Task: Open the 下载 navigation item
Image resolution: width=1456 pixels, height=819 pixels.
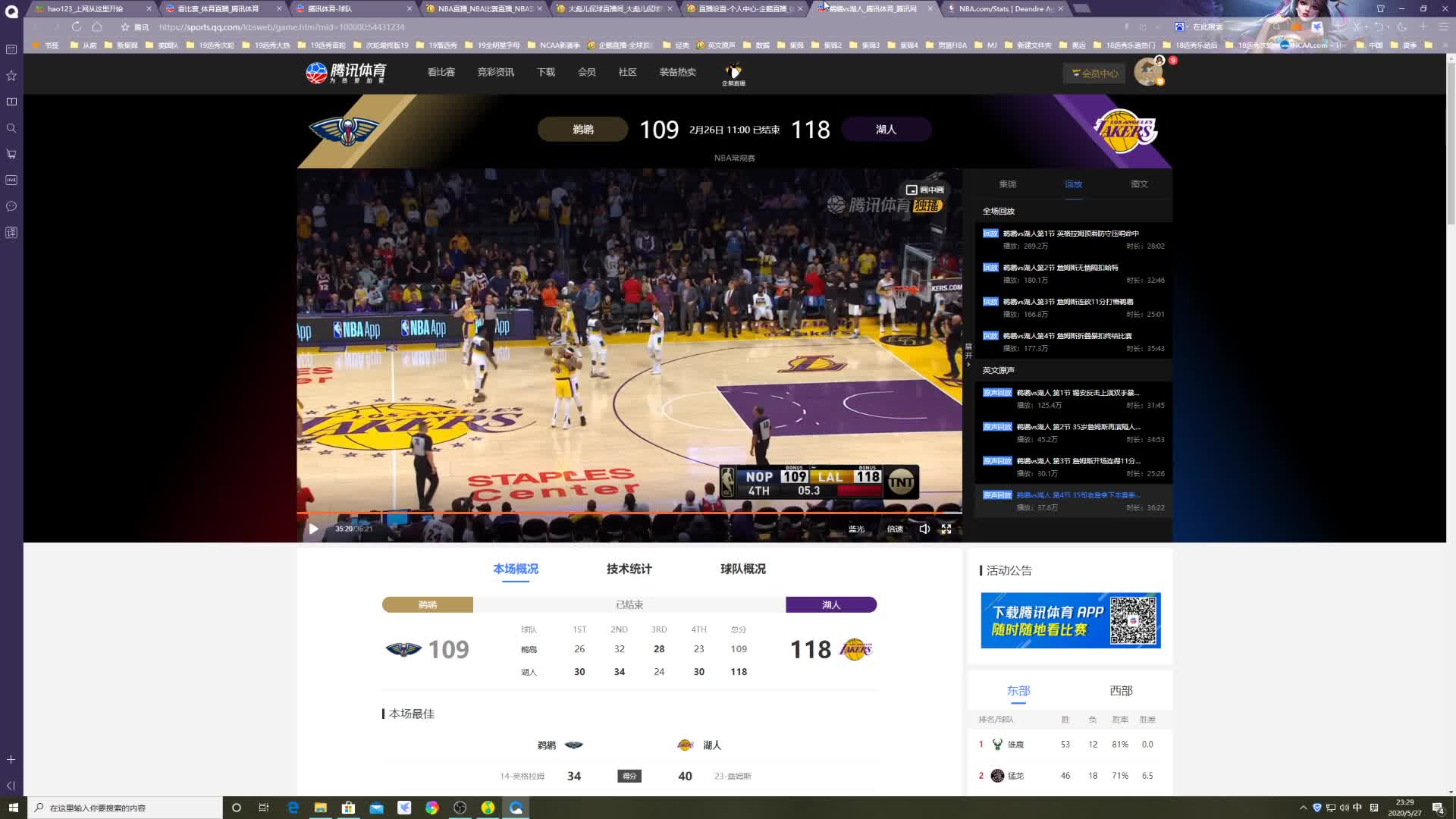Action: (546, 72)
